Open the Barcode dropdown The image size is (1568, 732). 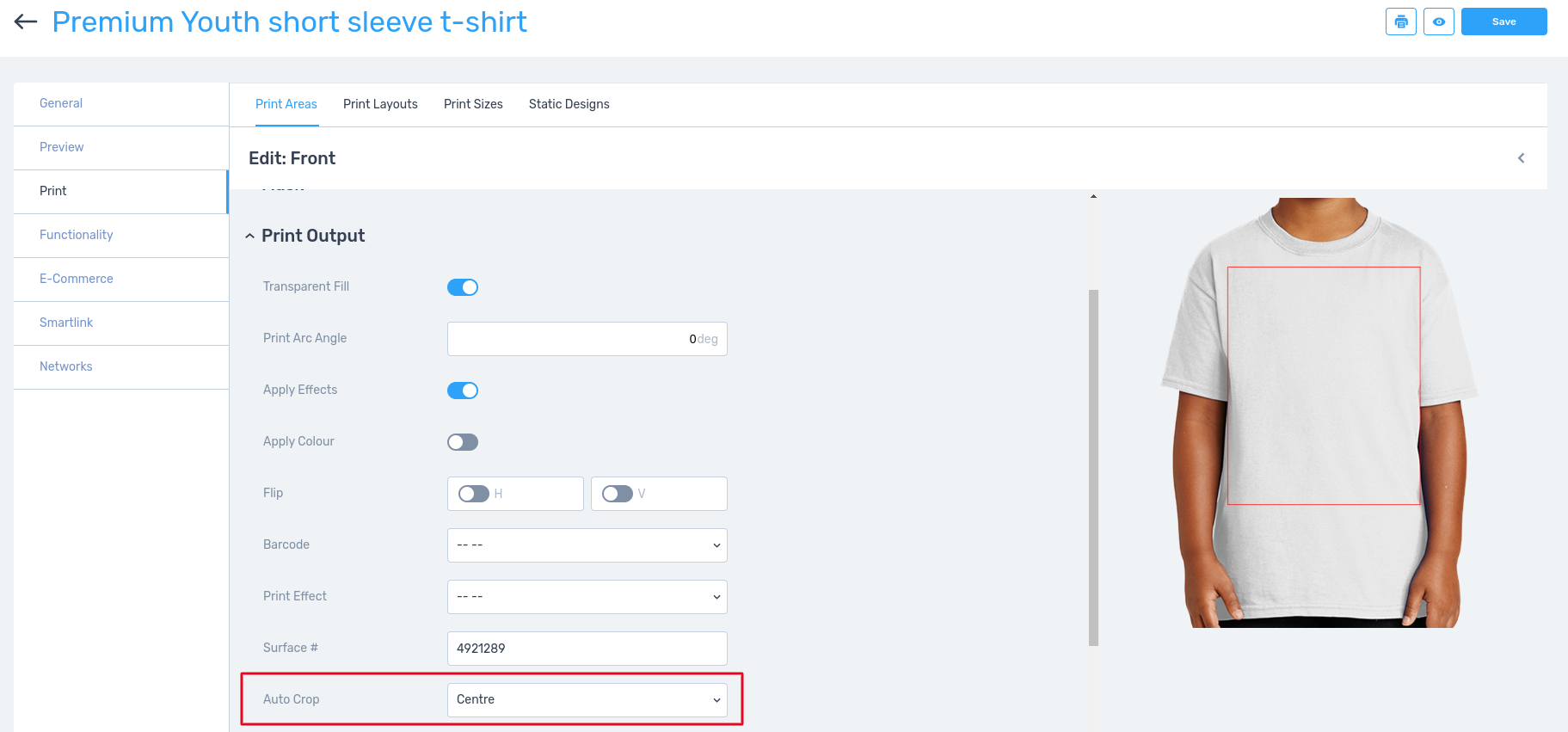(x=587, y=545)
